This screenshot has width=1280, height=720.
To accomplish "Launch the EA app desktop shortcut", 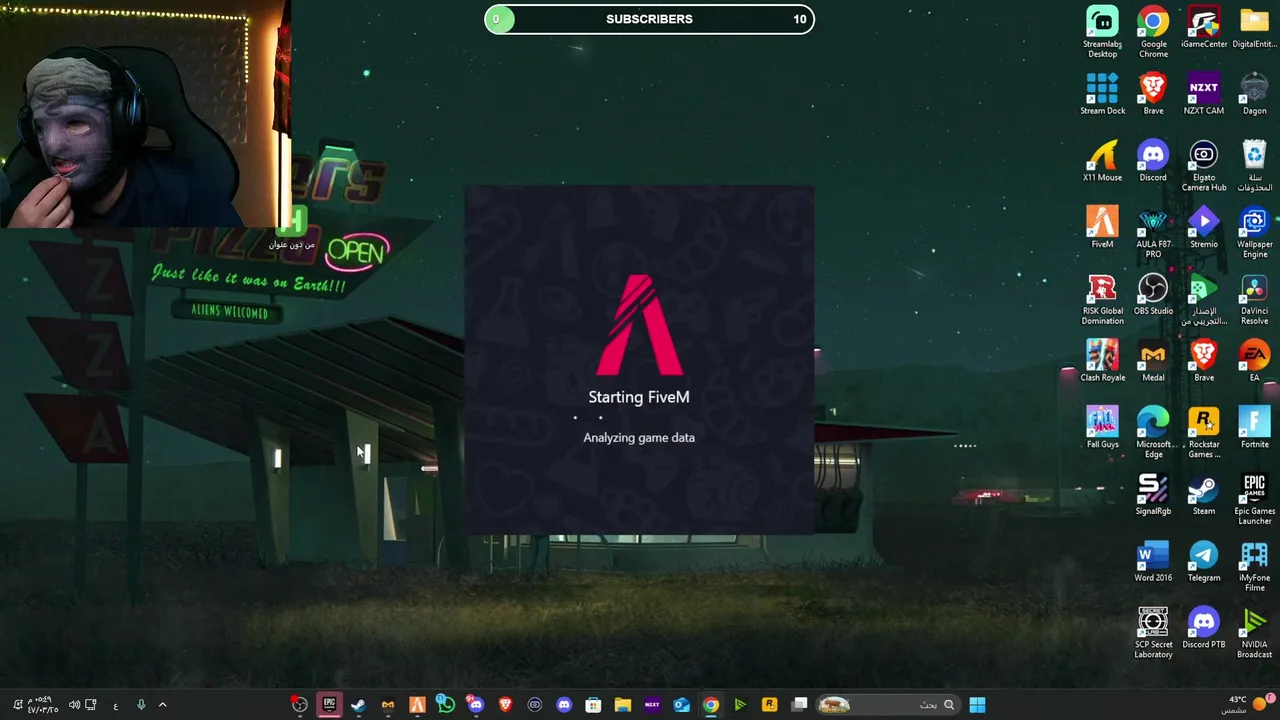I will (1254, 360).
